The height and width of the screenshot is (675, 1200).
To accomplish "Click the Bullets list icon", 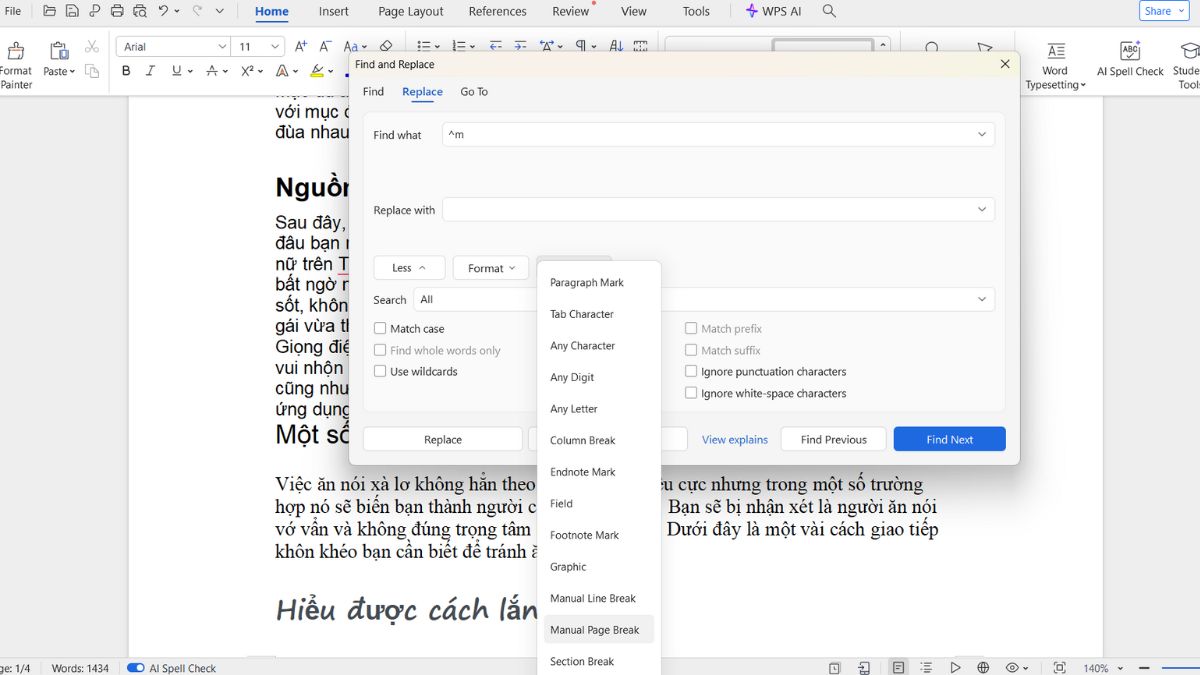I will [x=423, y=46].
